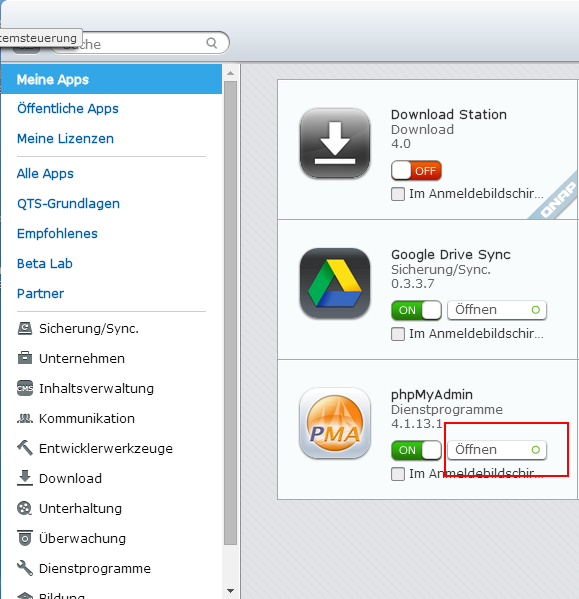The image size is (579, 599).
Task: Click Öffnen button for Google Drive Sync
Action: pyautogui.click(x=497, y=310)
